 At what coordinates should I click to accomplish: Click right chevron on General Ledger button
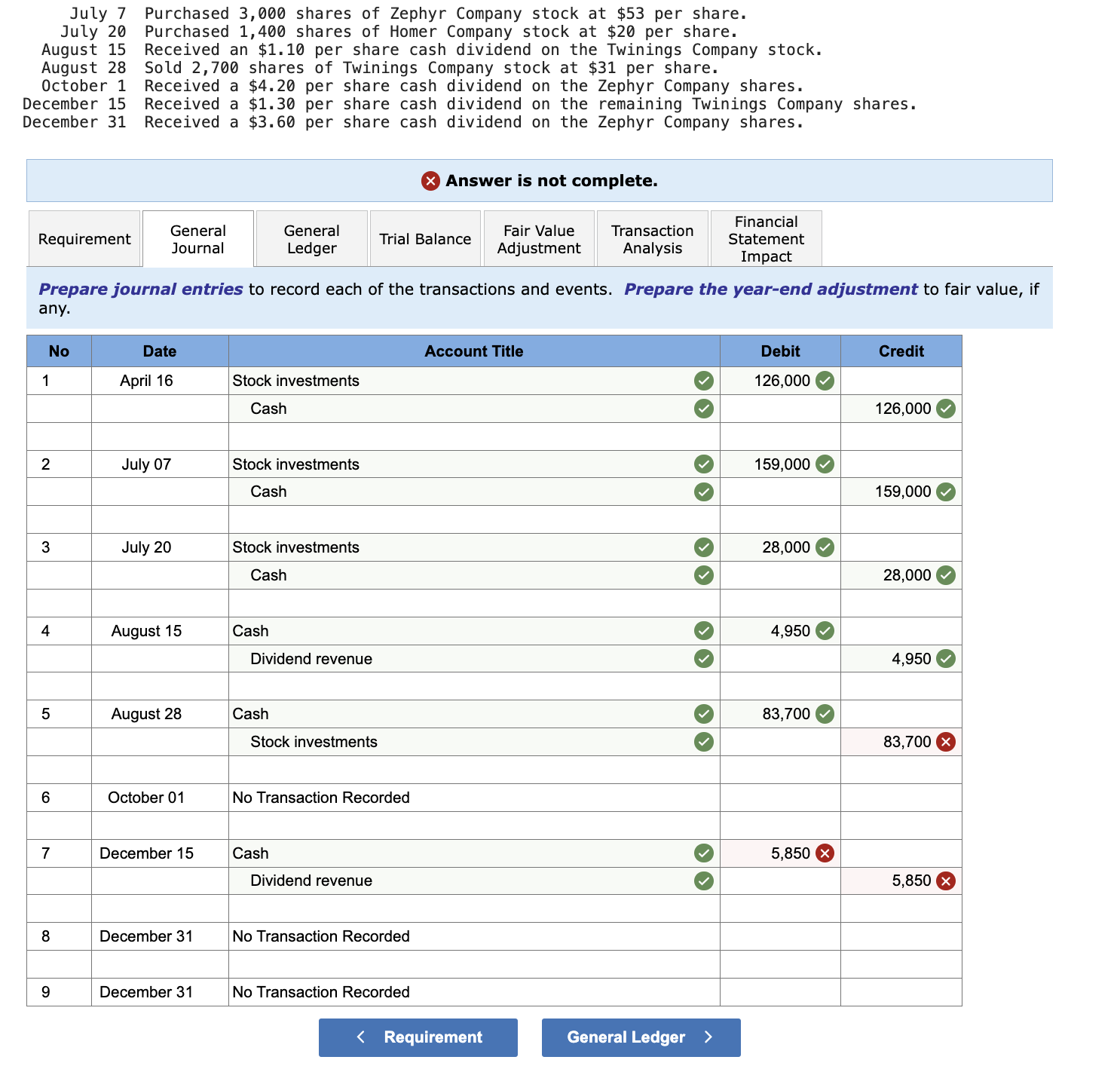708,1037
